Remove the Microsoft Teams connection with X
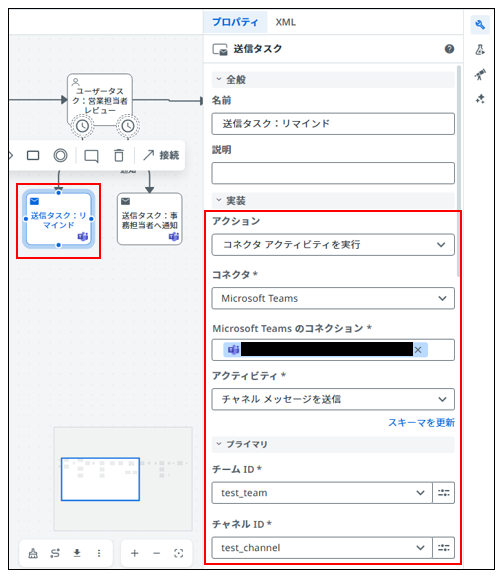 (x=418, y=350)
